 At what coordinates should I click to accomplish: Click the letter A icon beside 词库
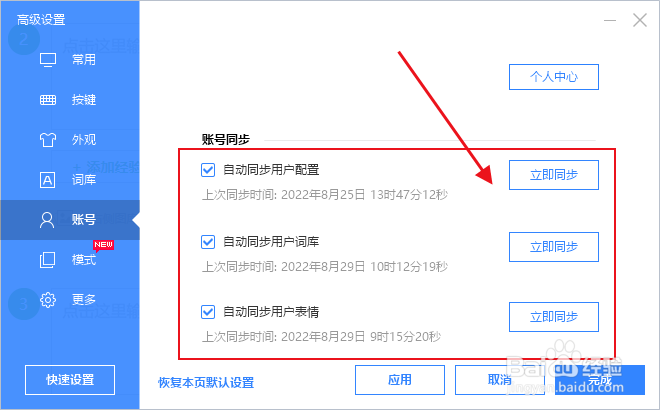tap(48, 180)
